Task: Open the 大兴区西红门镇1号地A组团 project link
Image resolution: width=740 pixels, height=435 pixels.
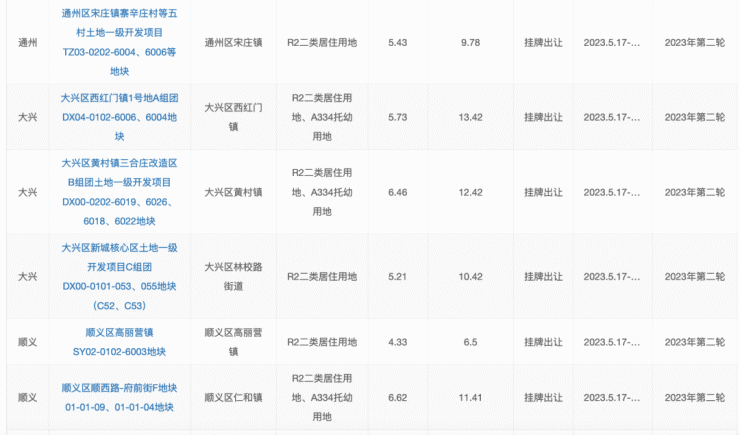Action: (x=119, y=117)
